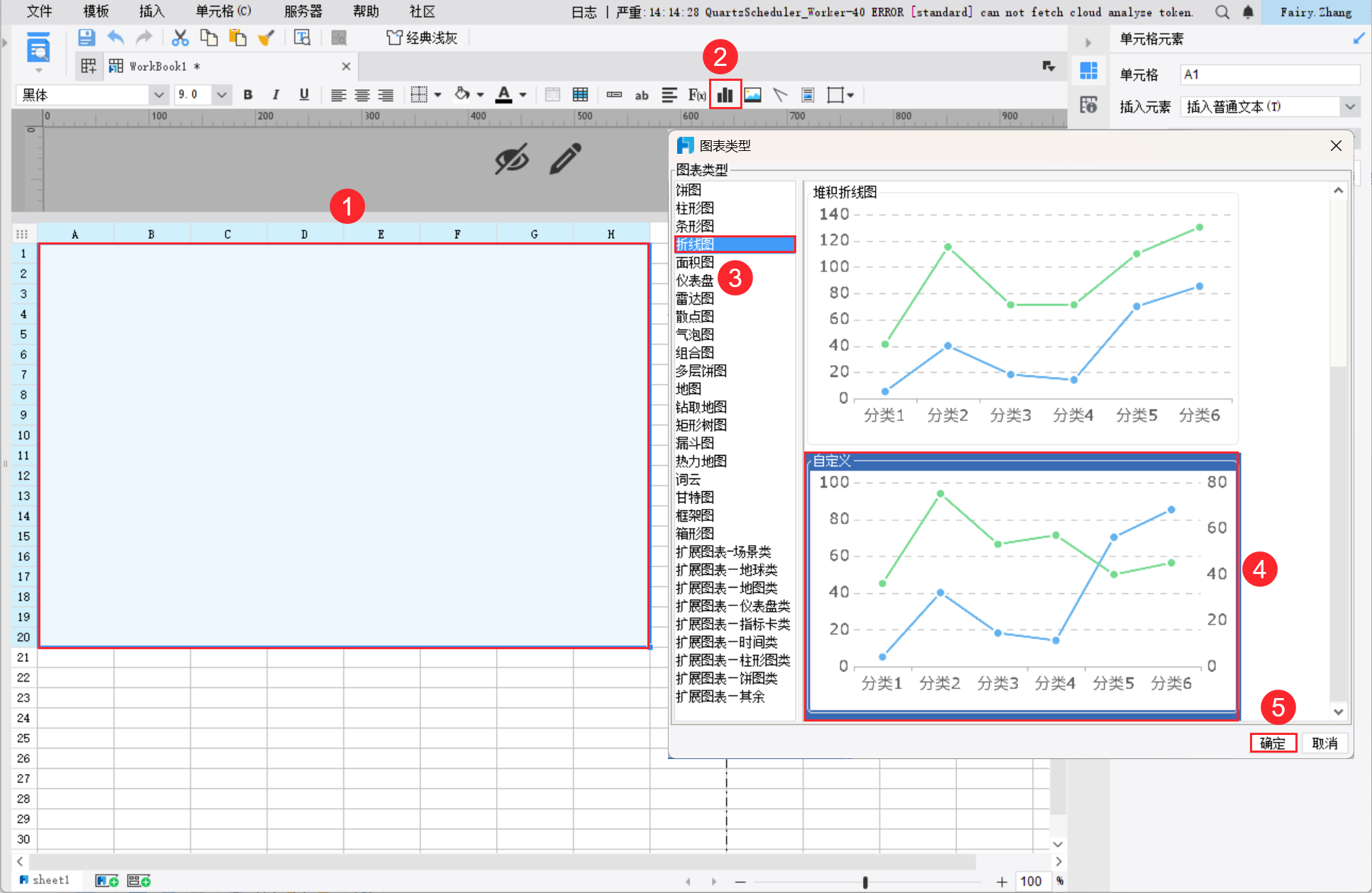Viewport: 1372px width, 893px height.
Task: Select the 自定义 line chart thumbnail
Action: [1022, 587]
